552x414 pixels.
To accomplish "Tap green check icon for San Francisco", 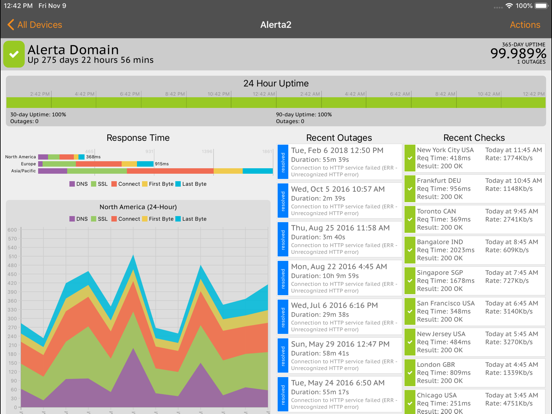I will coord(410,311).
